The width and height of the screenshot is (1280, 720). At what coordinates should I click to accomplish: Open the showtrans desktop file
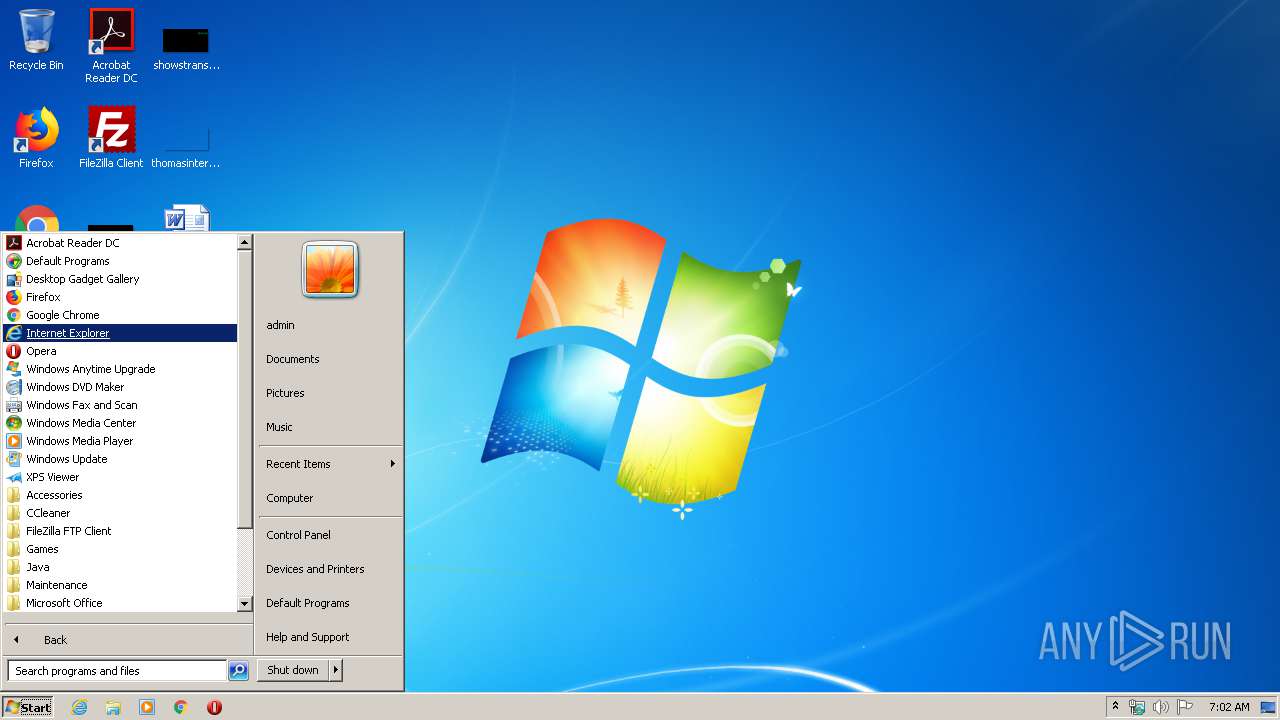click(186, 47)
